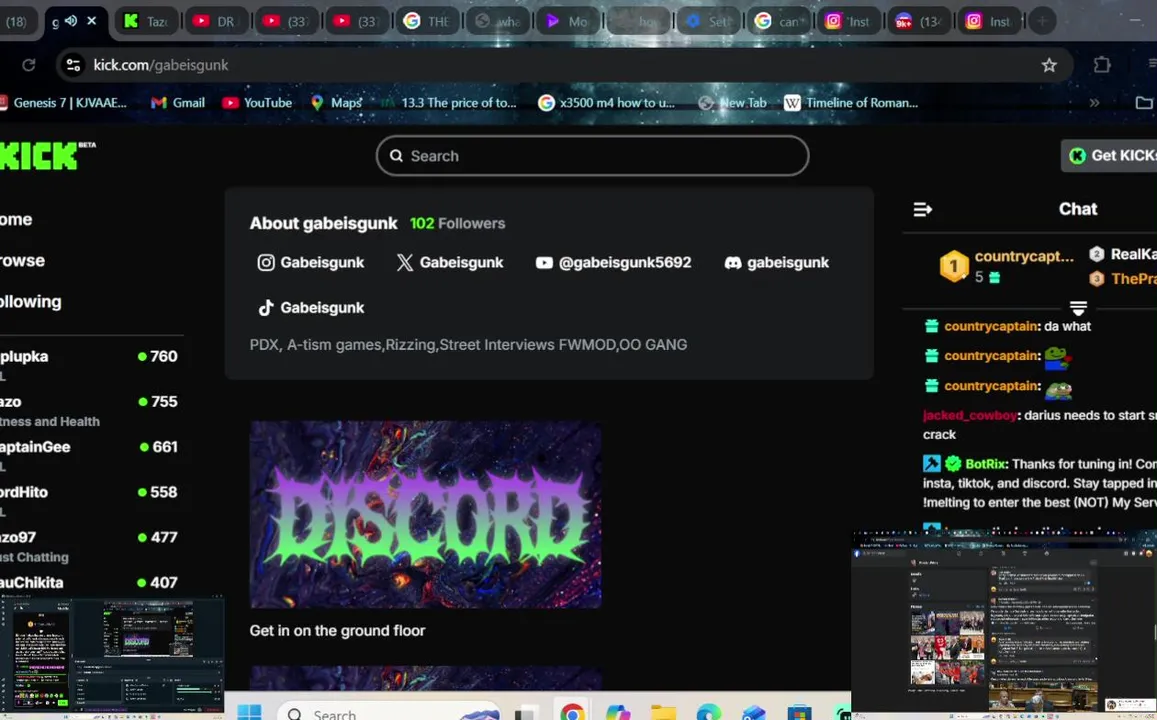Open the New Tab bookmark

733,103
